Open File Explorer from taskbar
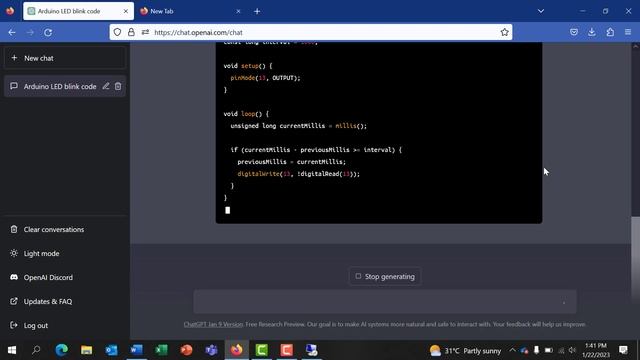The image size is (640, 360). click(x=87, y=350)
